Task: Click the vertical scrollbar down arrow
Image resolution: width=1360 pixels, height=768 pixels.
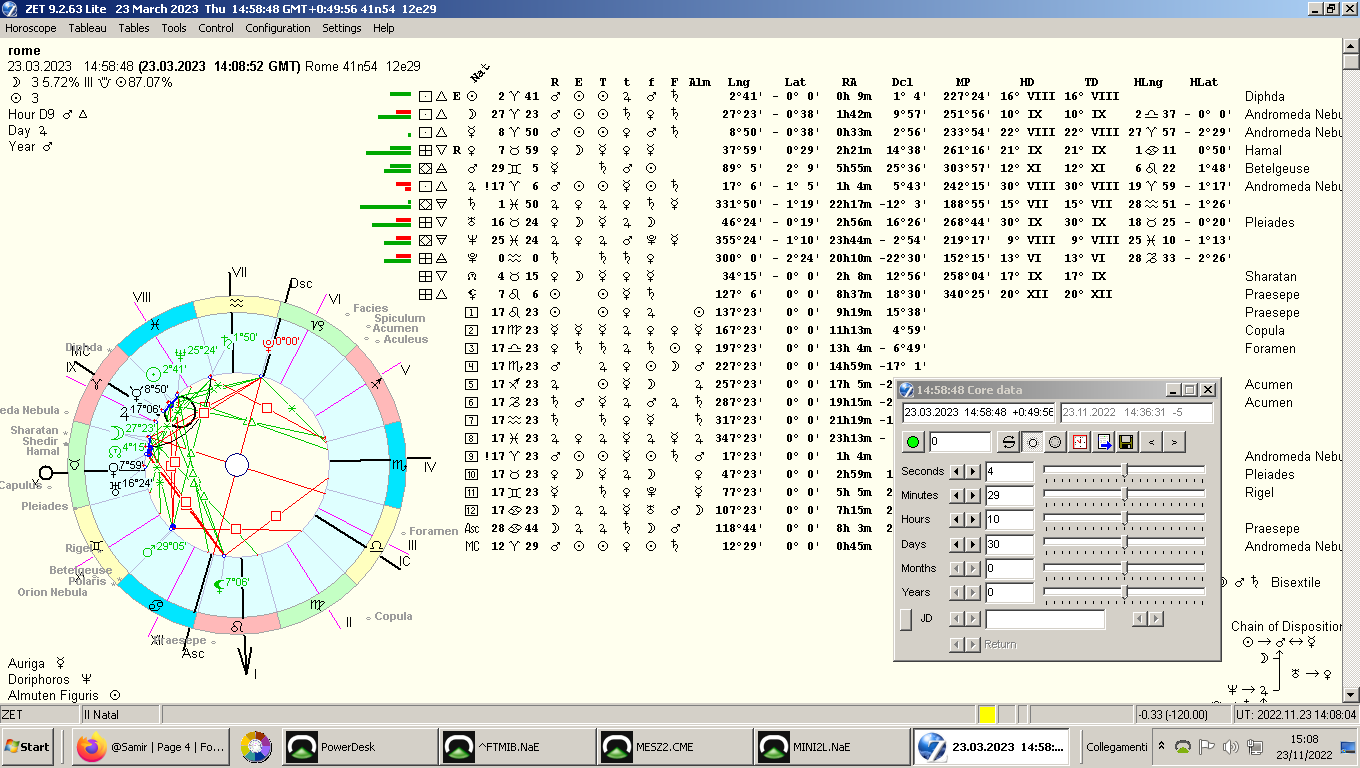Action: pos(1351,694)
